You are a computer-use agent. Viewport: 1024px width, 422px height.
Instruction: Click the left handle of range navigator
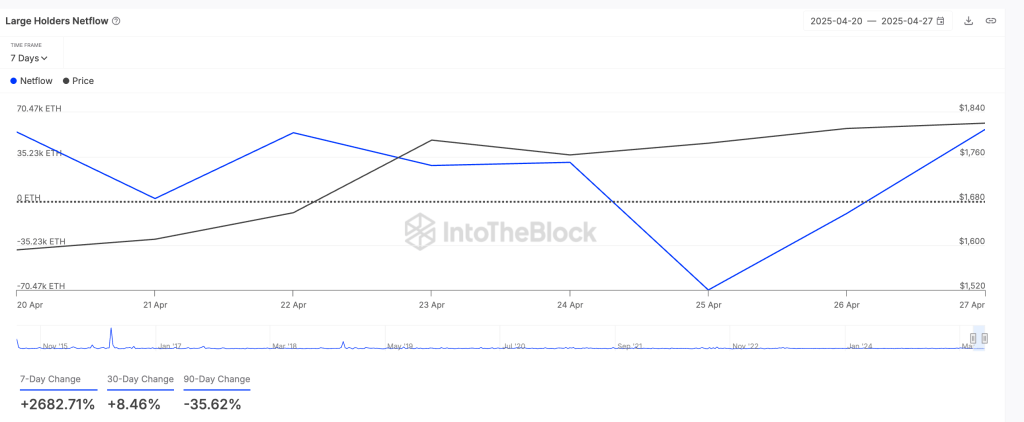[x=973, y=339]
